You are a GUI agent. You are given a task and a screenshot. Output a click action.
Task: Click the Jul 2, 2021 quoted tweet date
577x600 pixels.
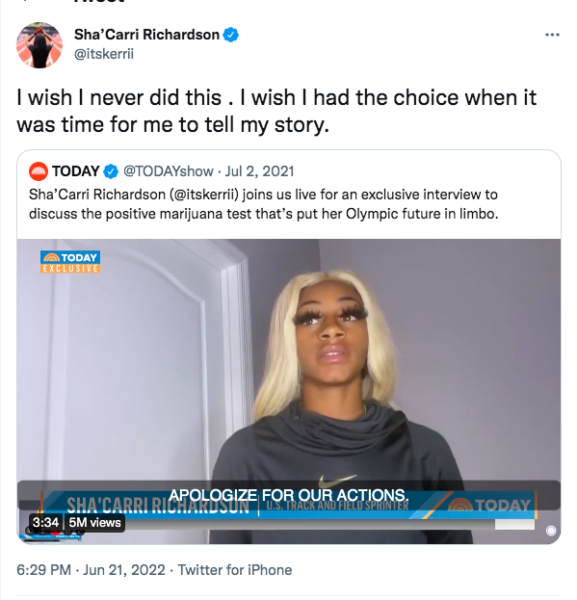259,171
